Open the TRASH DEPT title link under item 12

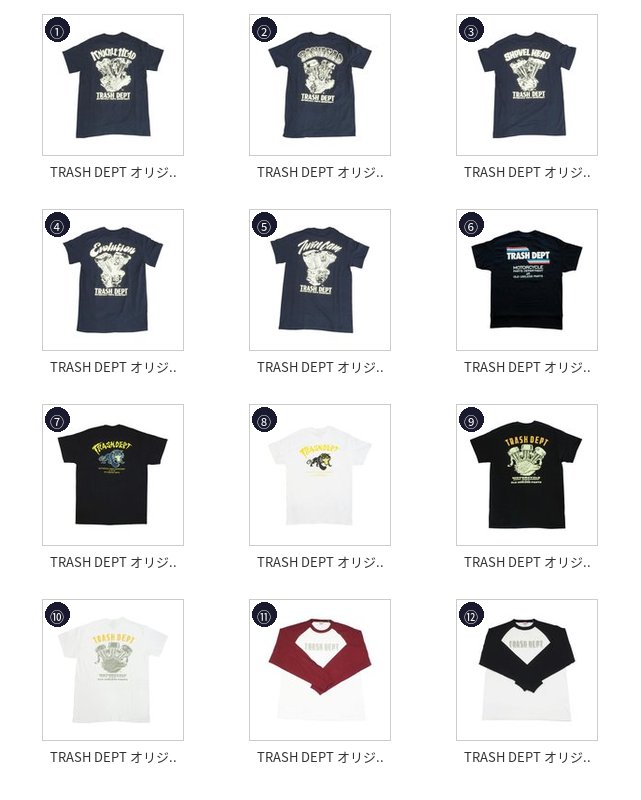pyautogui.click(x=527, y=757)
